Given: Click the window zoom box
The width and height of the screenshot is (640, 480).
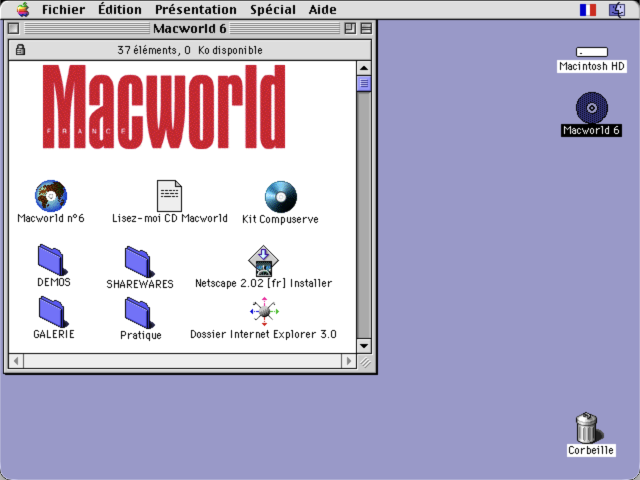Looking at the screenshot, I should pyautogui.click(x=350, y=29).
